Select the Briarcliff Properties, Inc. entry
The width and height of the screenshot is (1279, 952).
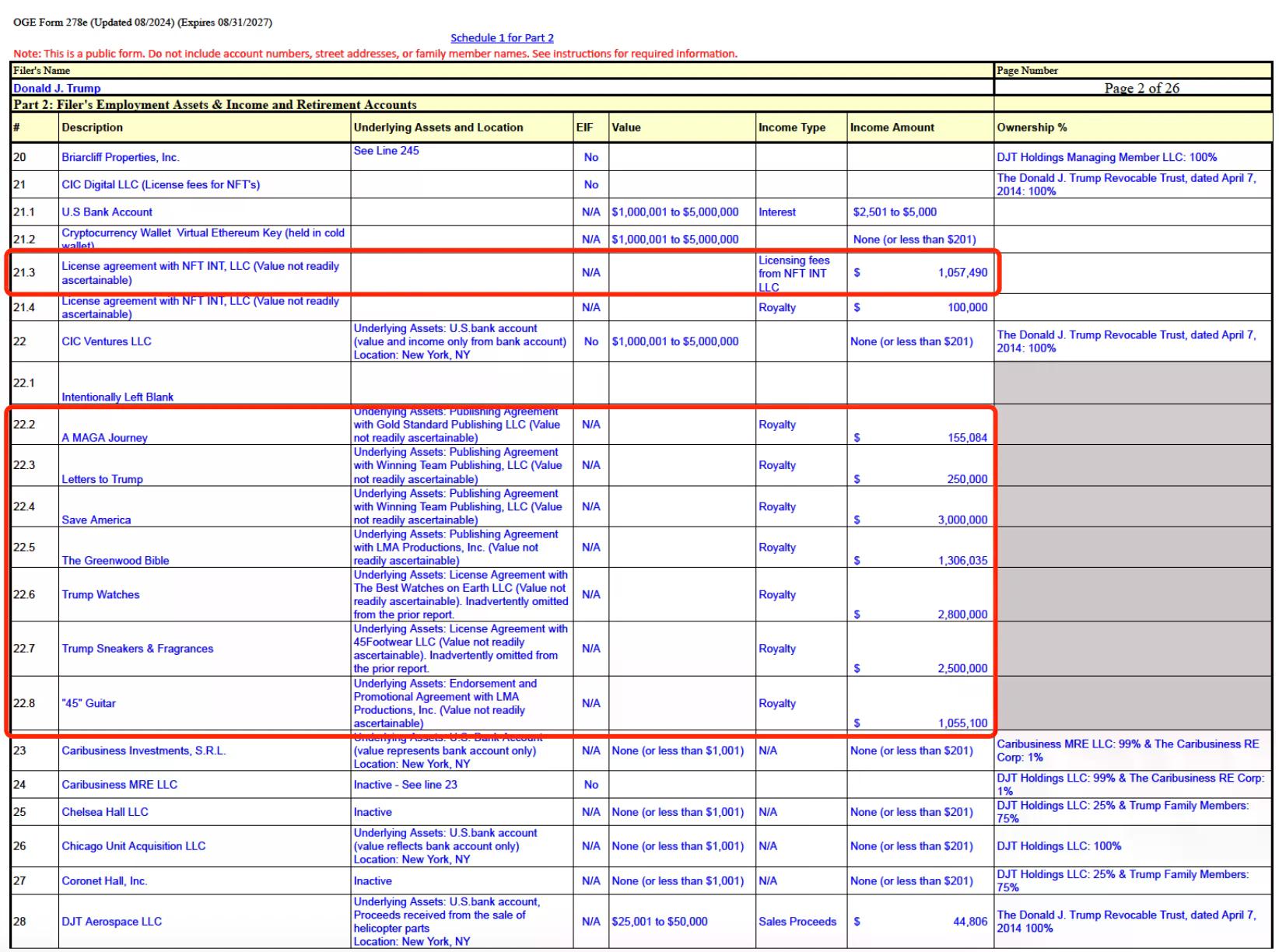(121, 158)
